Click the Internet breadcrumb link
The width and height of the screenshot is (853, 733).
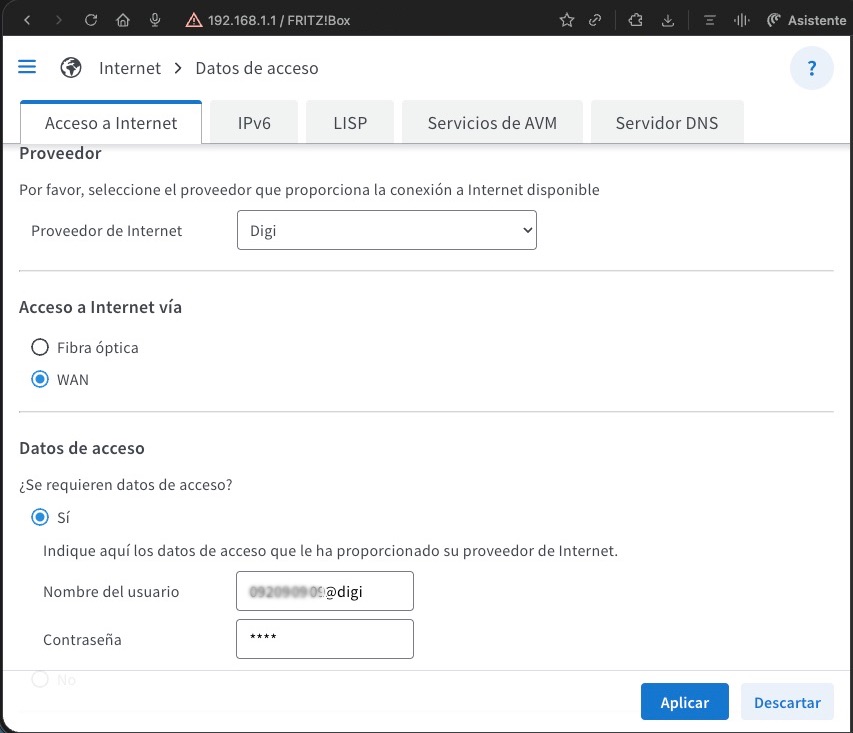(130, 69)
